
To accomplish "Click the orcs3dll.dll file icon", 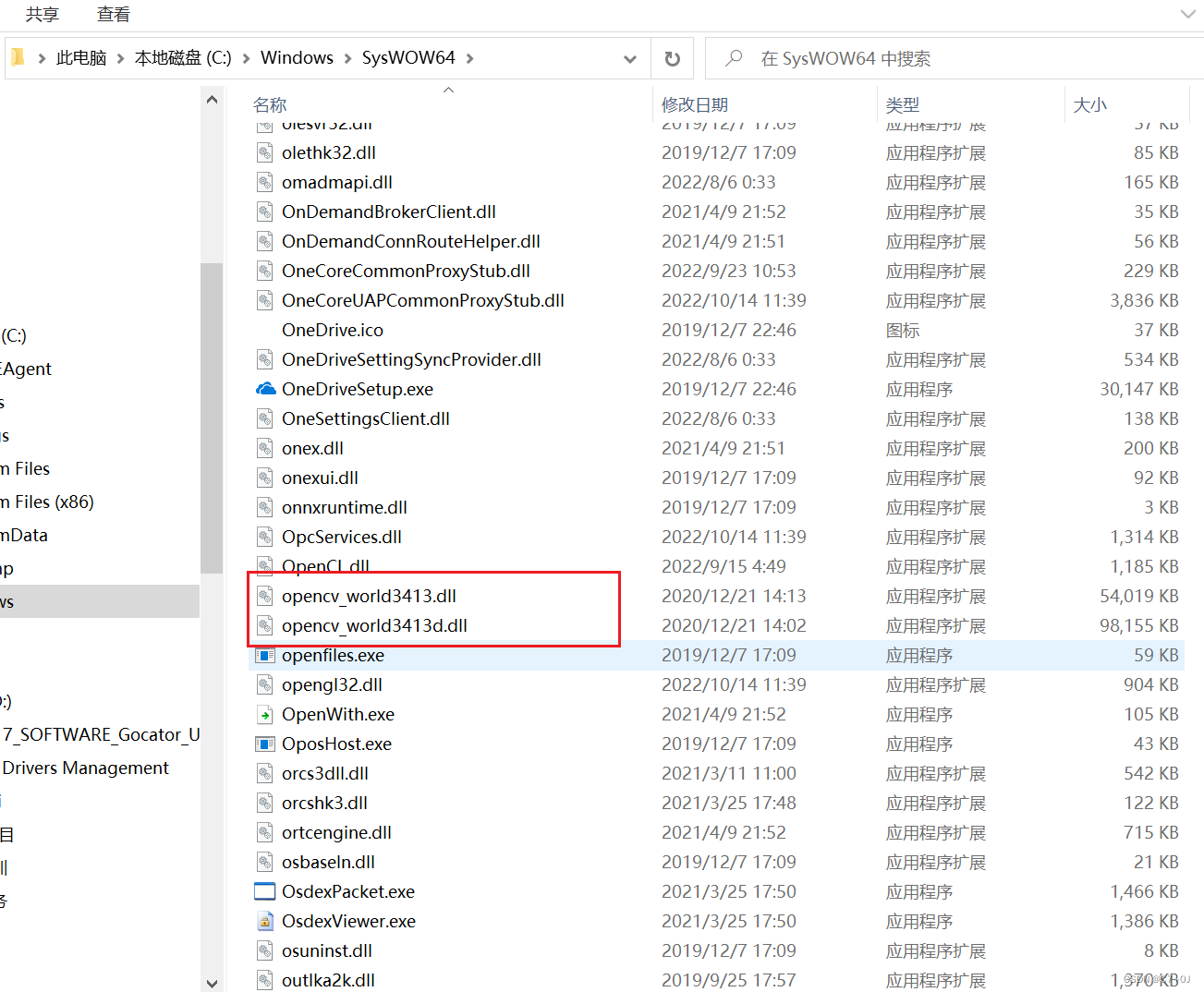I will tap(265, 773).
